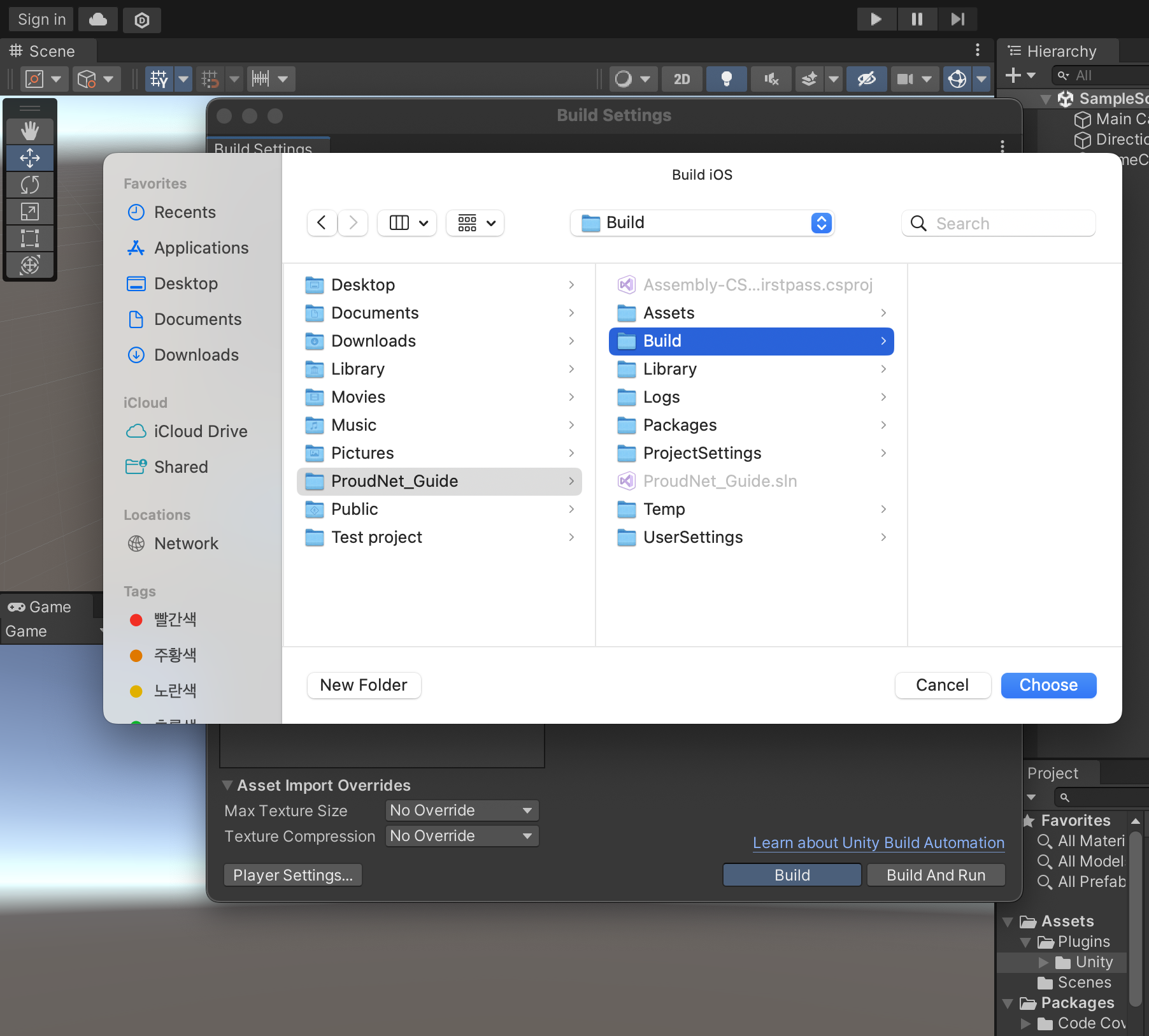Click the Play button
The image size is (1149, 1036).
(x=876, y=19)
